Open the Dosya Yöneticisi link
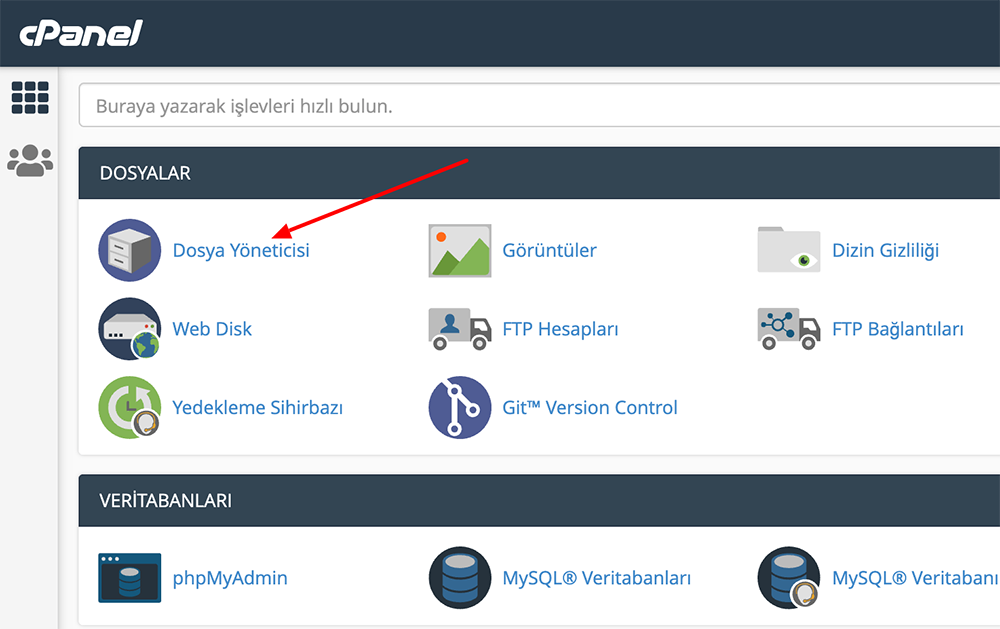 [241, 250]
